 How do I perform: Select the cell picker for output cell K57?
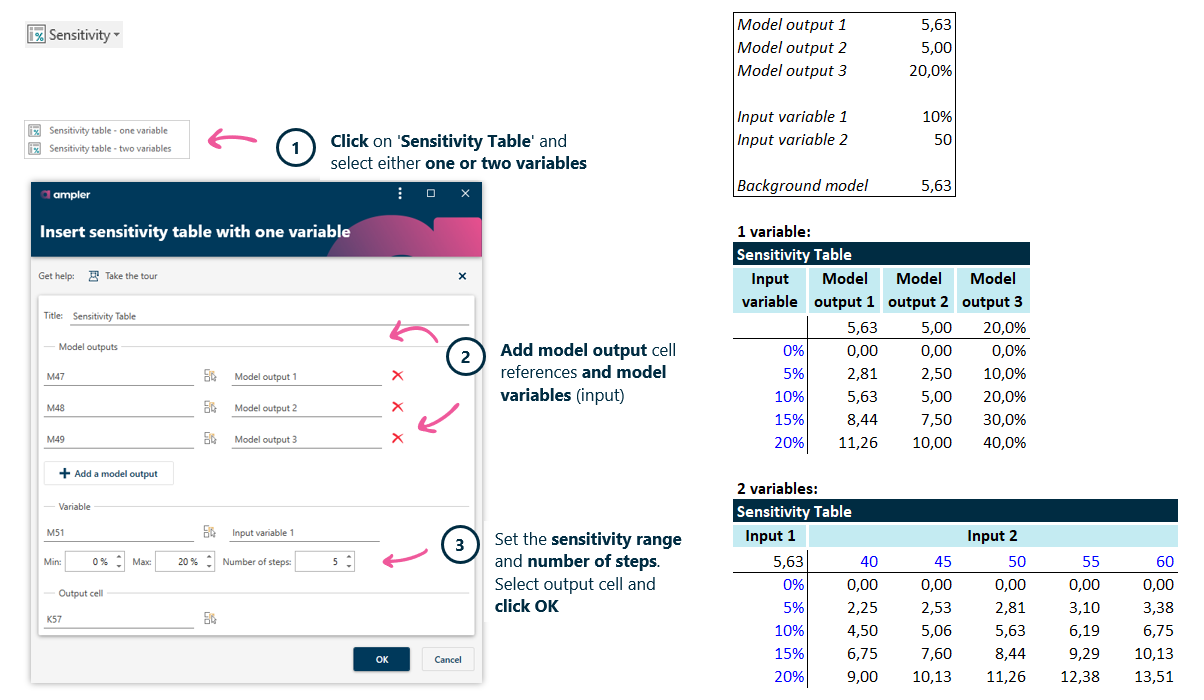coord(210,618)
